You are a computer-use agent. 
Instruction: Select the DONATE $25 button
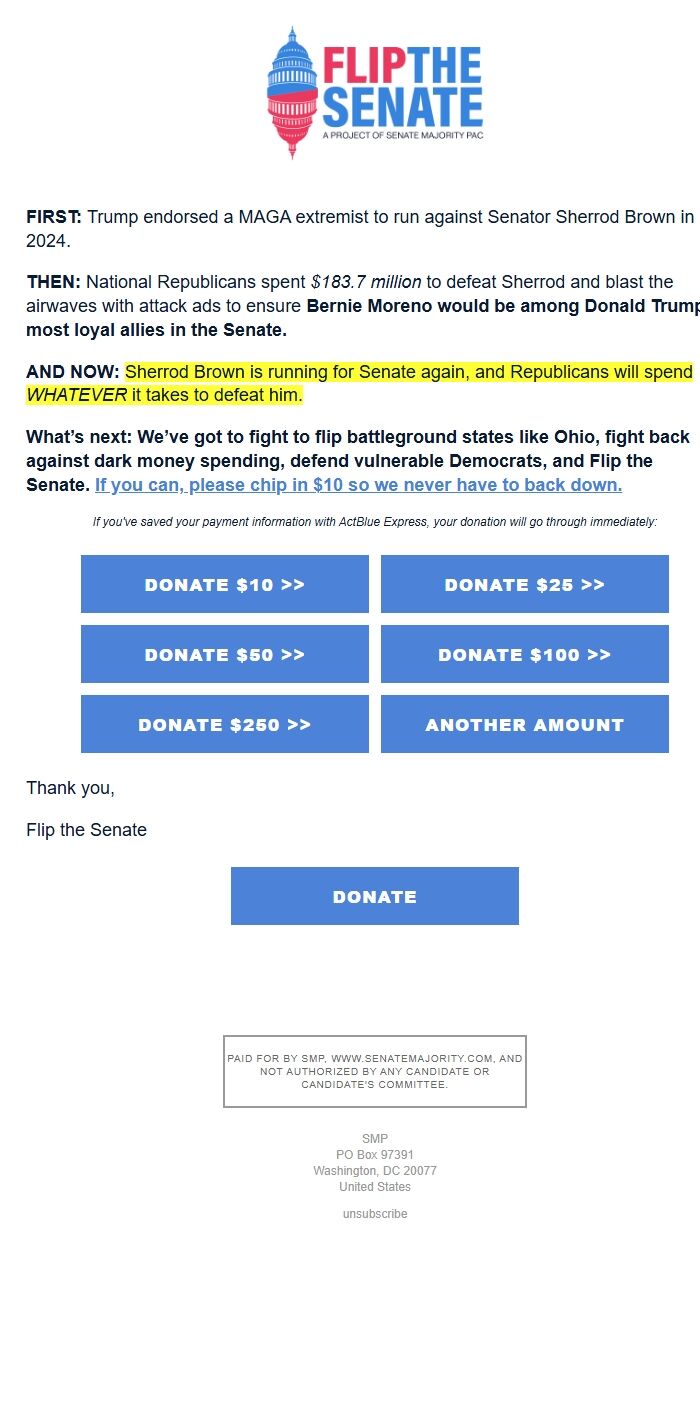click(524, 584)
